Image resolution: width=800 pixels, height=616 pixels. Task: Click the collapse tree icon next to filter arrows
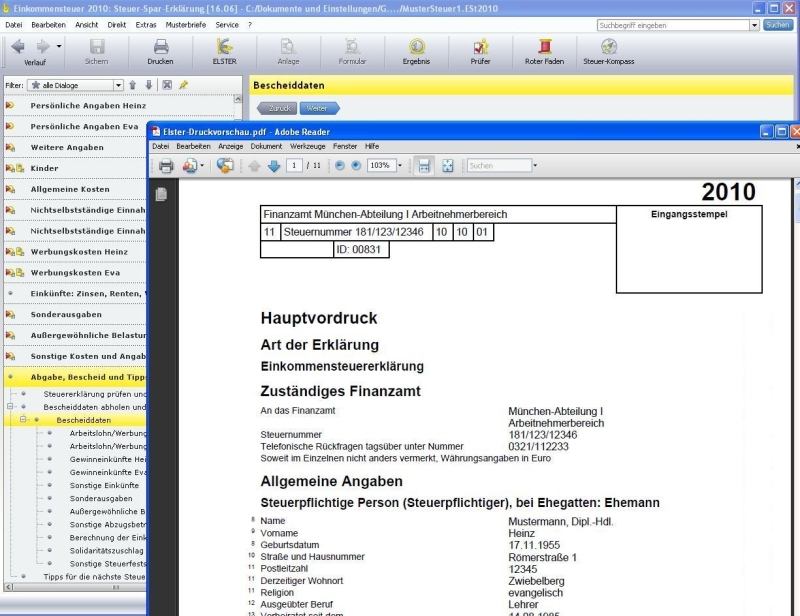pyautogui.click(x=167, y=85)
